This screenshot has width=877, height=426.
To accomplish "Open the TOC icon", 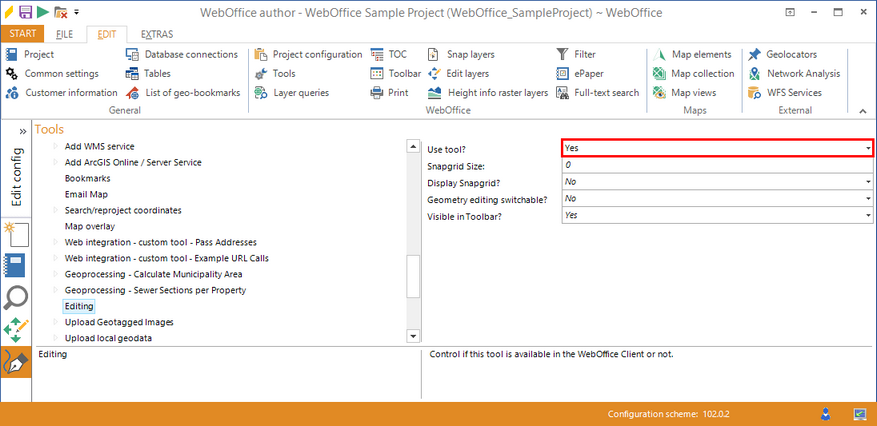I will (x=377, y=54).
